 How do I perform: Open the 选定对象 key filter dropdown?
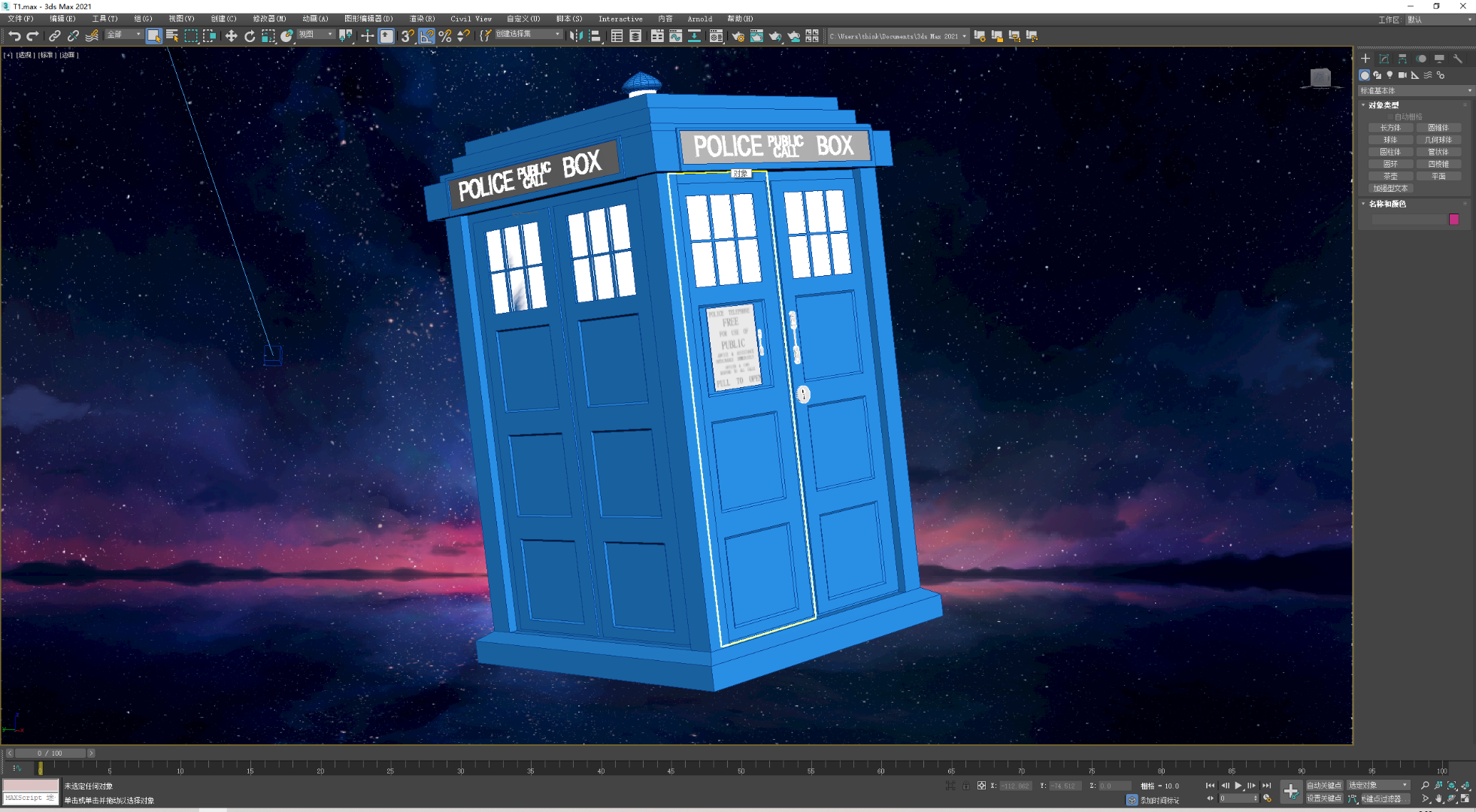pyautogui.click(x=1378, y=785)
